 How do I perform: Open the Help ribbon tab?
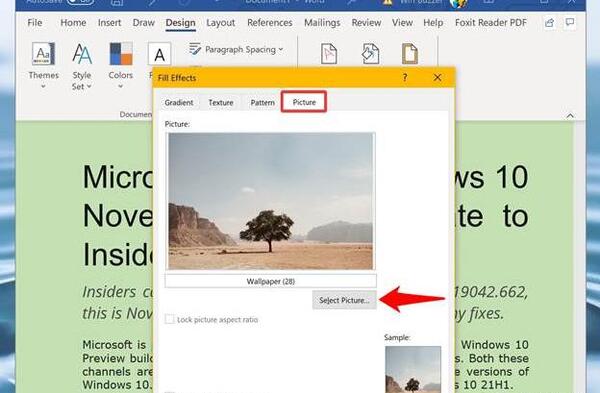433,23
